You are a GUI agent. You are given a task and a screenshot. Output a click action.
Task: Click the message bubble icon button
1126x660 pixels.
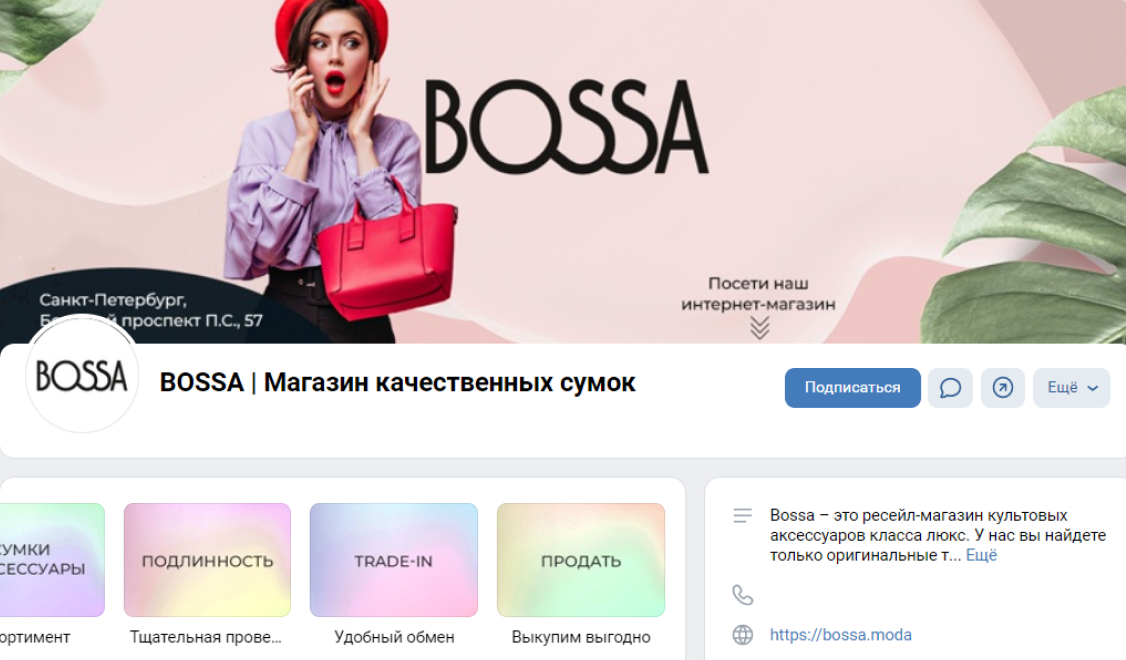950,388
